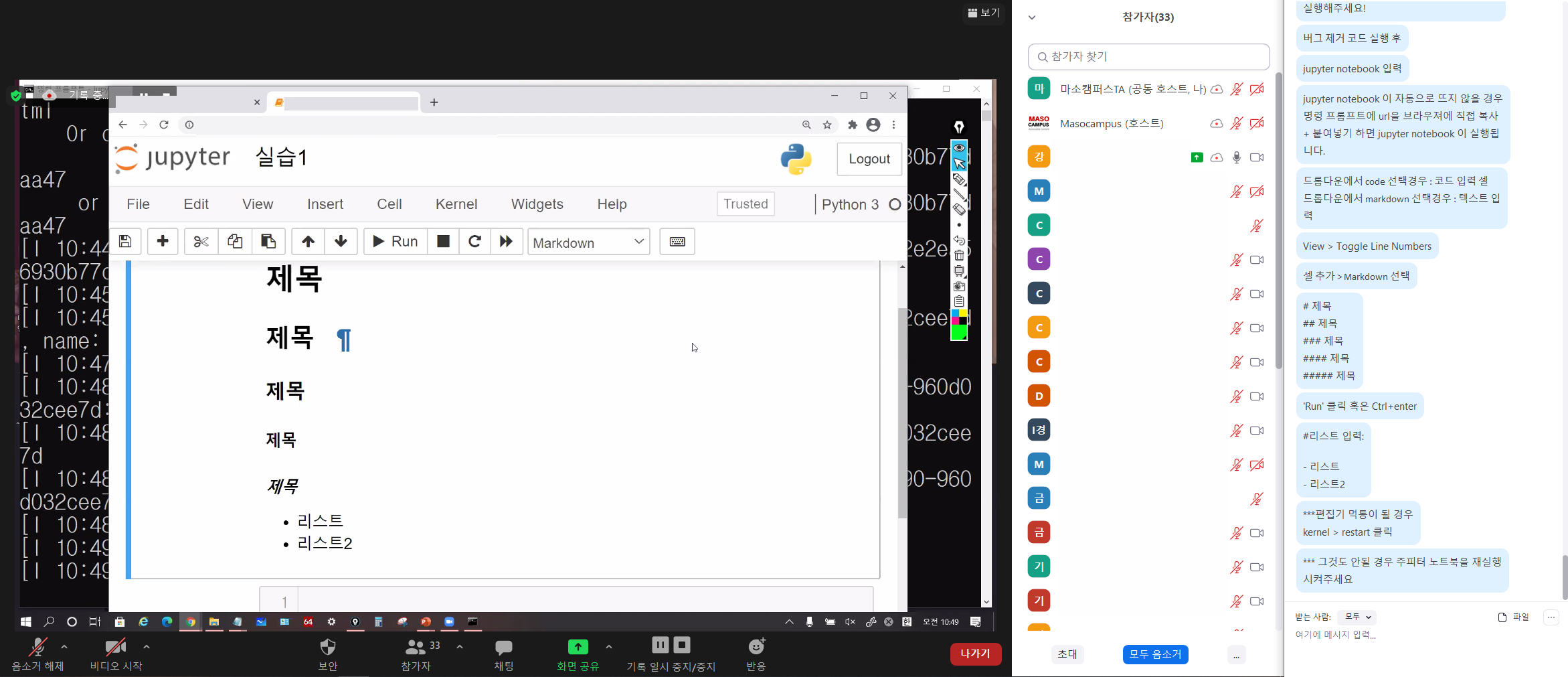Cut the selected cell with the scissors icon

pyautogui.click(x=201, y=242)
